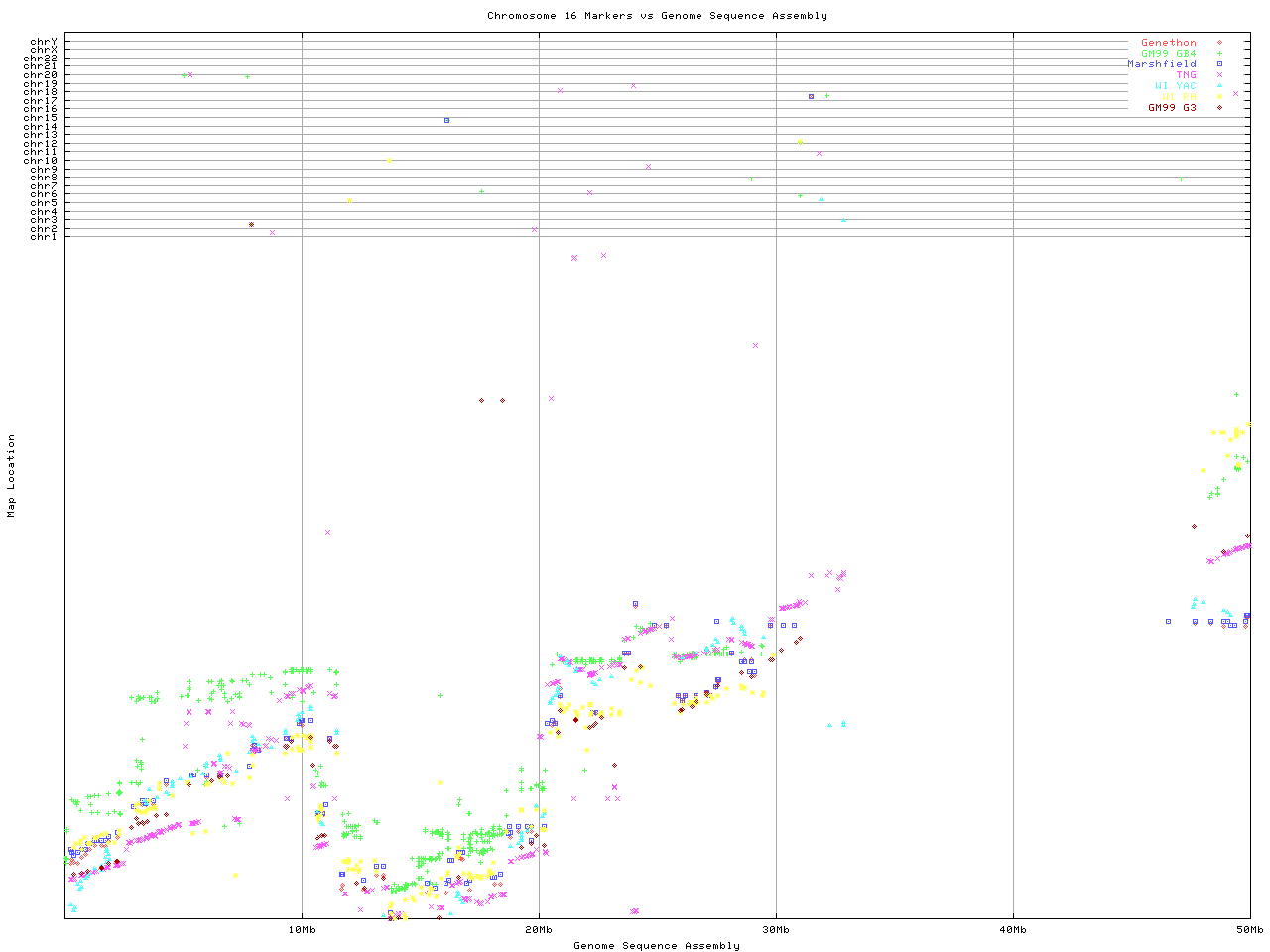1270x952 pixels.
Task: Click the GM99 G3 dark red diamond symbol
Action: click(x=1219, y=108)
